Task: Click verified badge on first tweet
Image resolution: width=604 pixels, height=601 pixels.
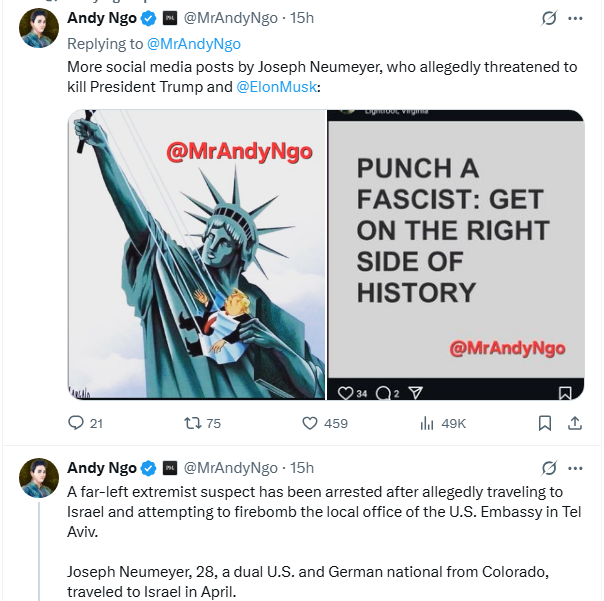Action: (148, 19)
